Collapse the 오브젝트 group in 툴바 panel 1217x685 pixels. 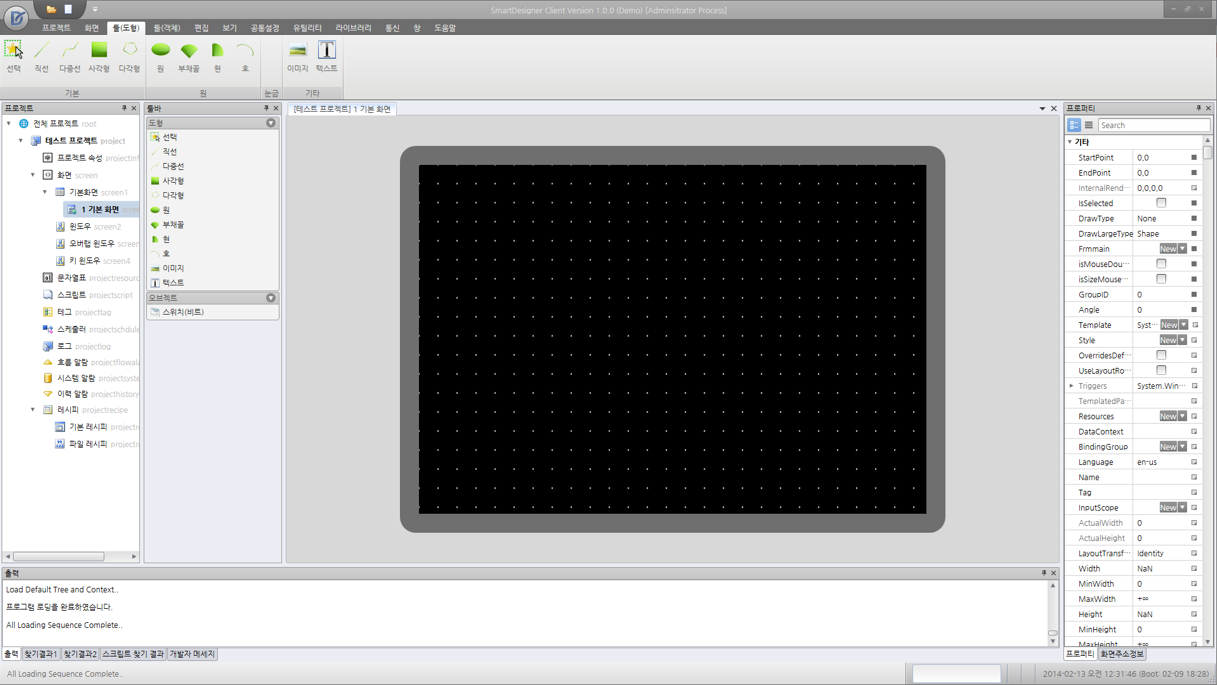click(x=271, y=298)
